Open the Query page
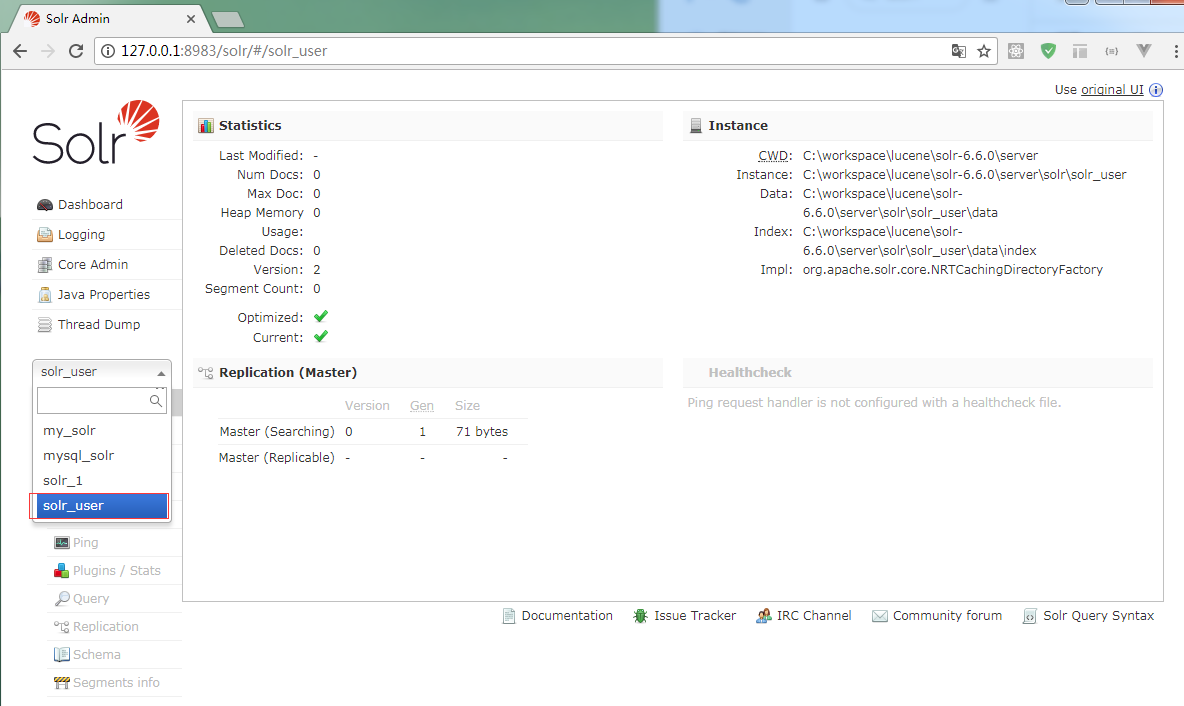This screenshot has height=706, width=1184. (x=91, y=599)
